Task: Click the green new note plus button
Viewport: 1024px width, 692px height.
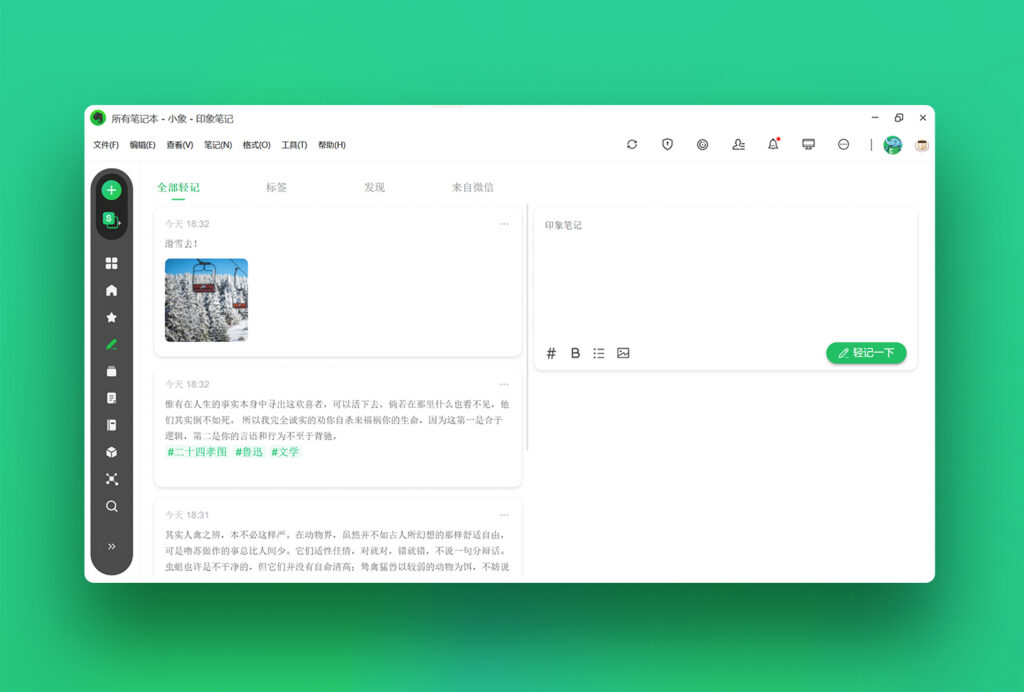Action: tap(111, 190)
